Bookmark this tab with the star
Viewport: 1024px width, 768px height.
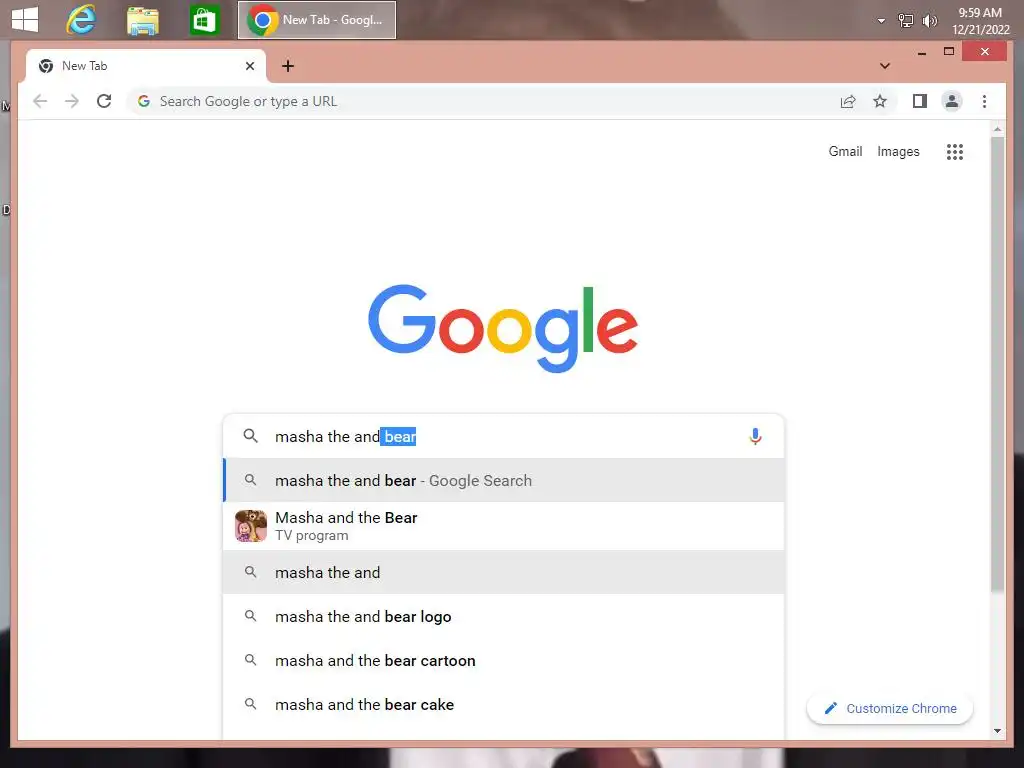880,101
